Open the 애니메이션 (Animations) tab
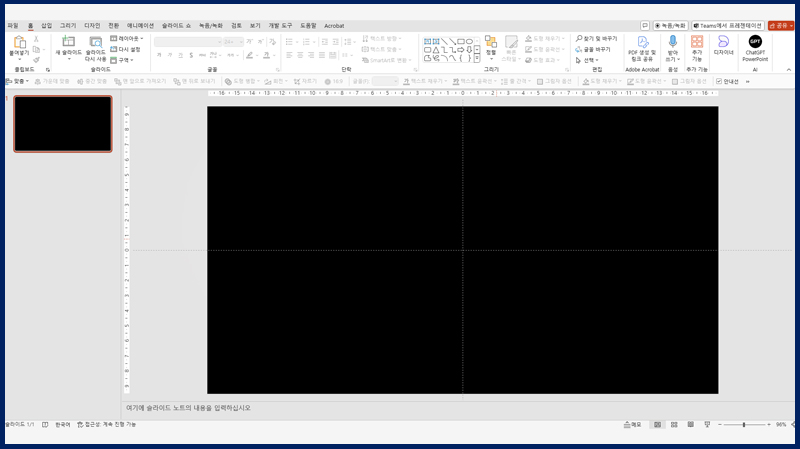This screenshot has width=800, height=449. [140, 26]
